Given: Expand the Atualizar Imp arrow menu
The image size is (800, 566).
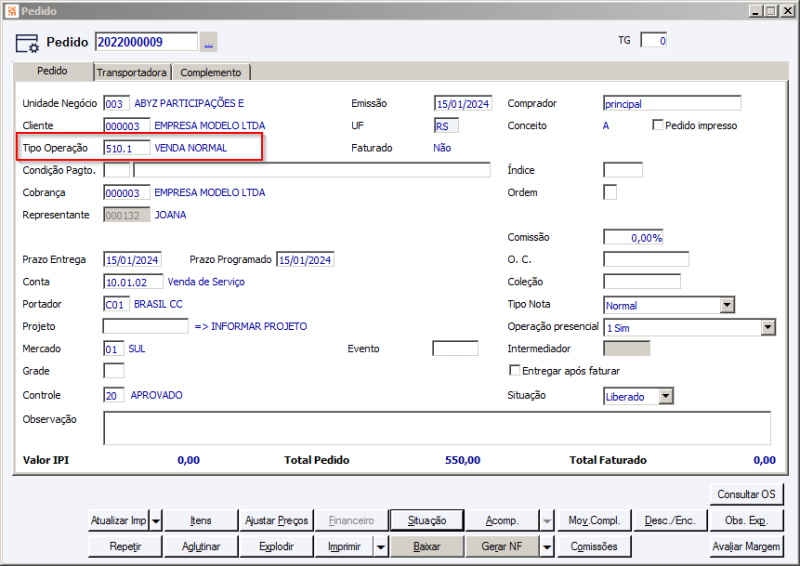Looking at the screenshot, I should (156, 521).
